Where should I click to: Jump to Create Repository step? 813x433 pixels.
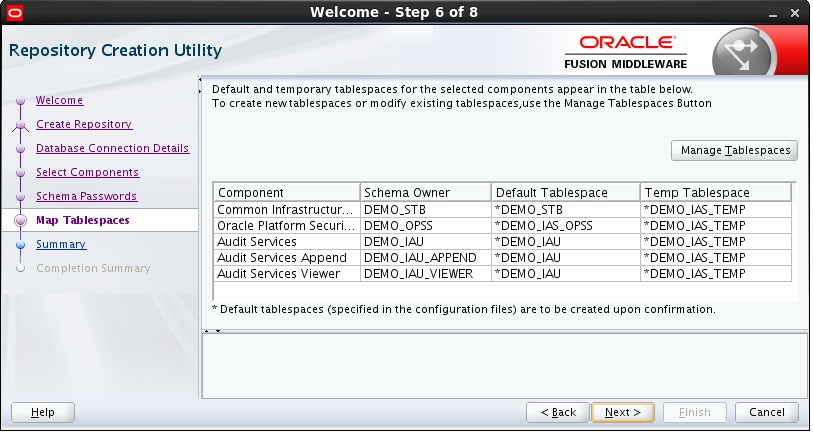point(84,124)
